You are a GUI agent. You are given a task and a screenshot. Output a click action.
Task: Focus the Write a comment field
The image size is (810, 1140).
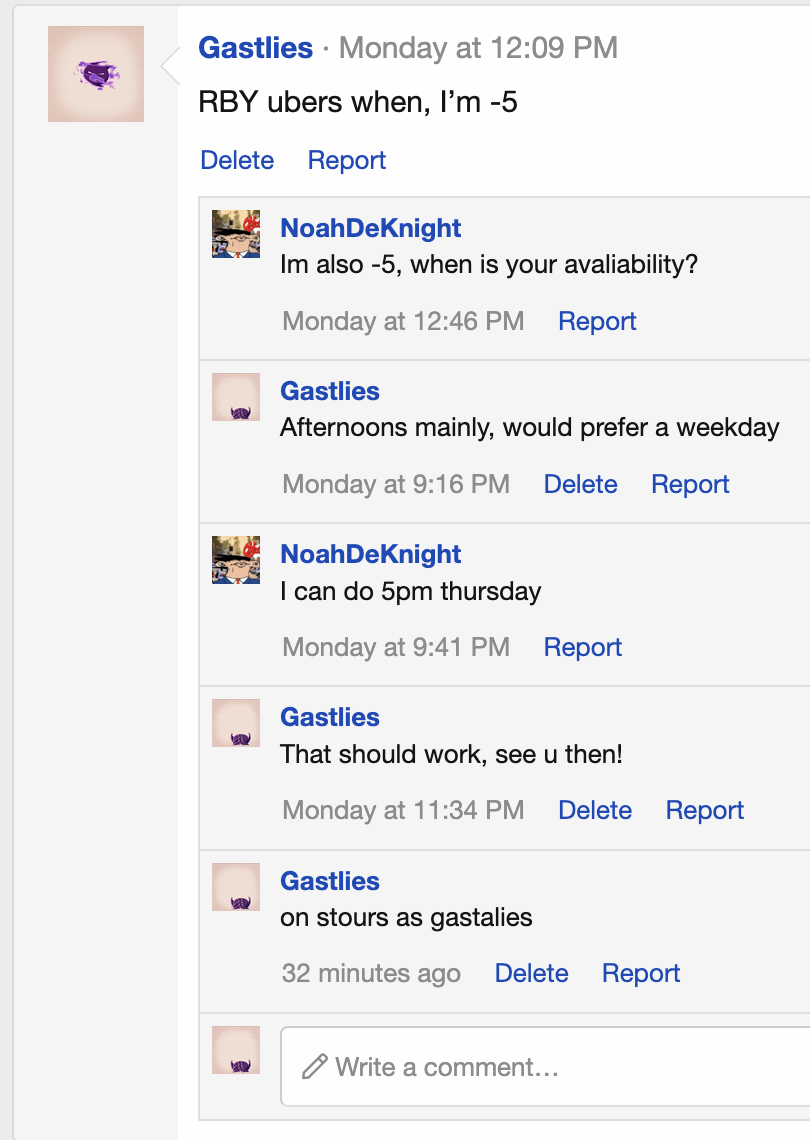coord(545,1067)
